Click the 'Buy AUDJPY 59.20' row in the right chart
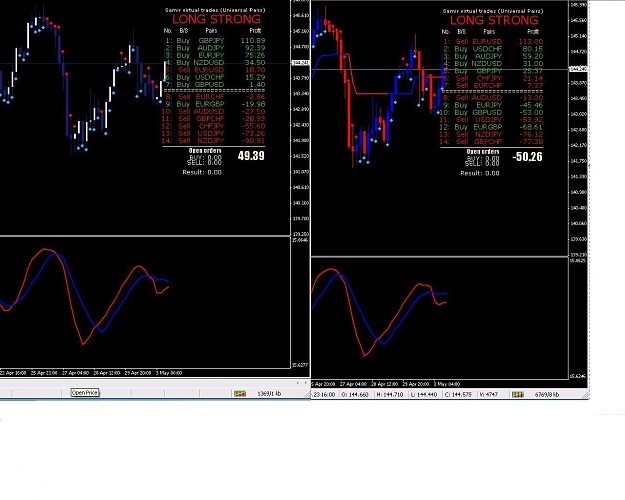 [x=493, y=56]
